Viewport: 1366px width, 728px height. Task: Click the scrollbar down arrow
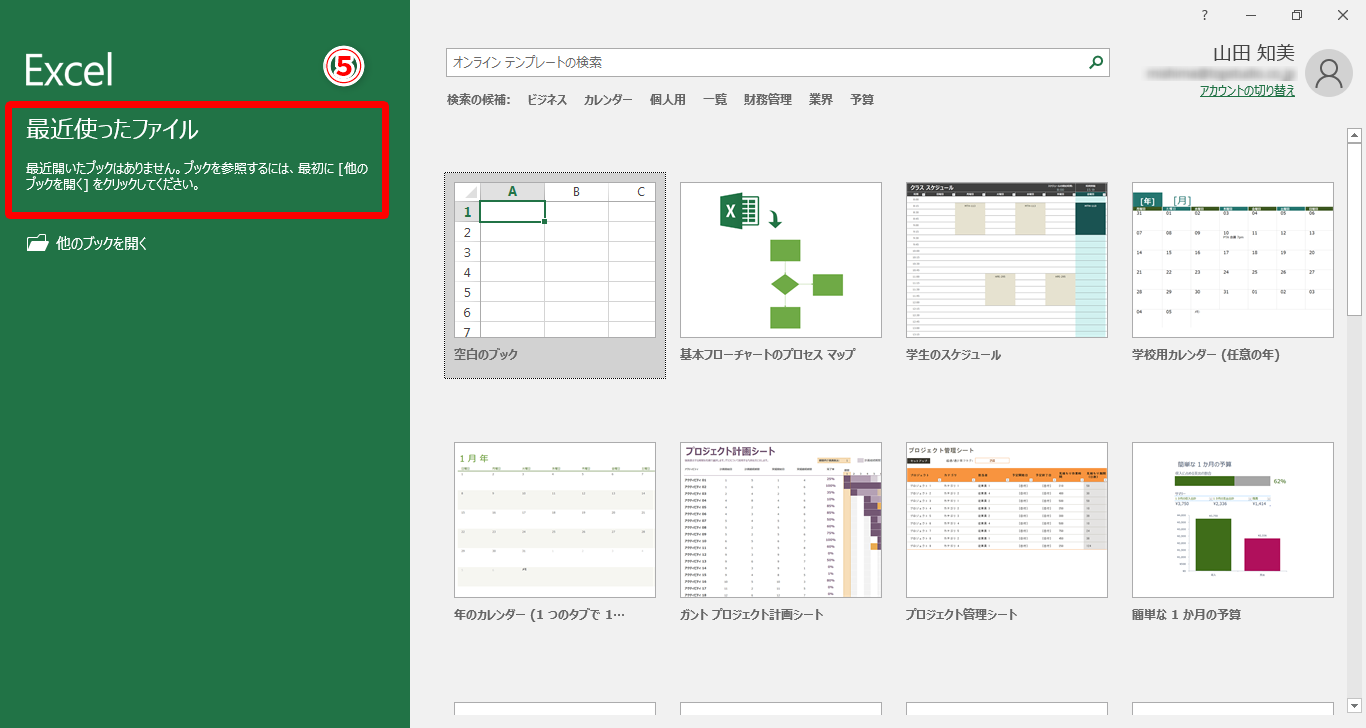pos(1355,705)
